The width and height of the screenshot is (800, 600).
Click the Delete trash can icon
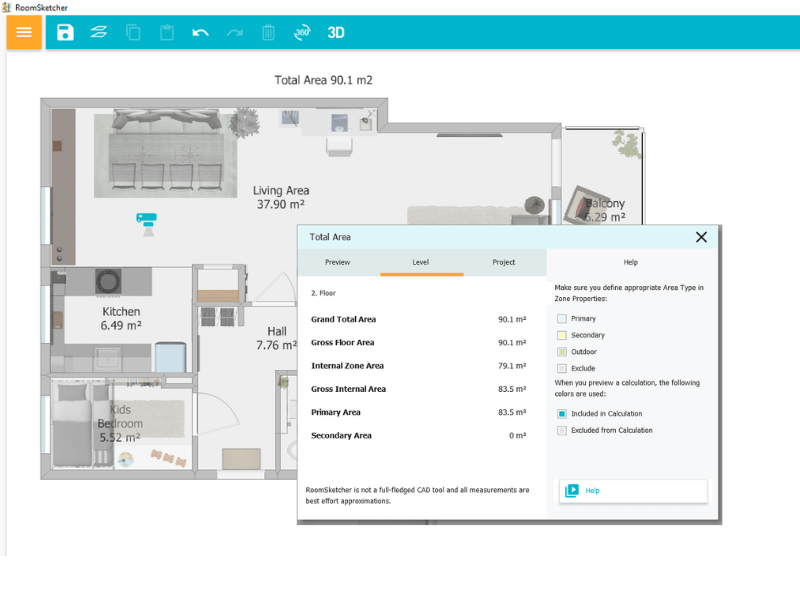(268, 32)
